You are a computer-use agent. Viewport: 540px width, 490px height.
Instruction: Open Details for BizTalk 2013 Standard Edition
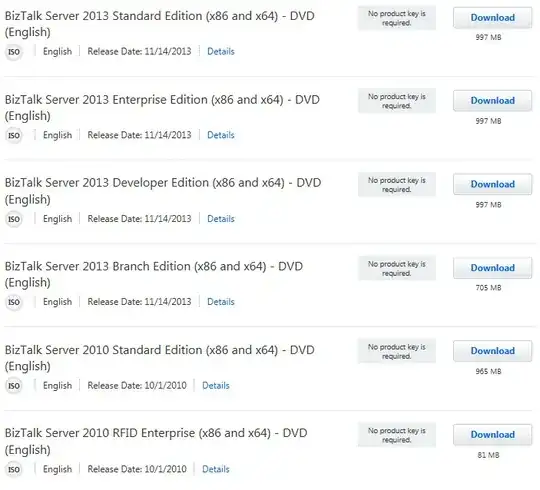tap(221, 52)
